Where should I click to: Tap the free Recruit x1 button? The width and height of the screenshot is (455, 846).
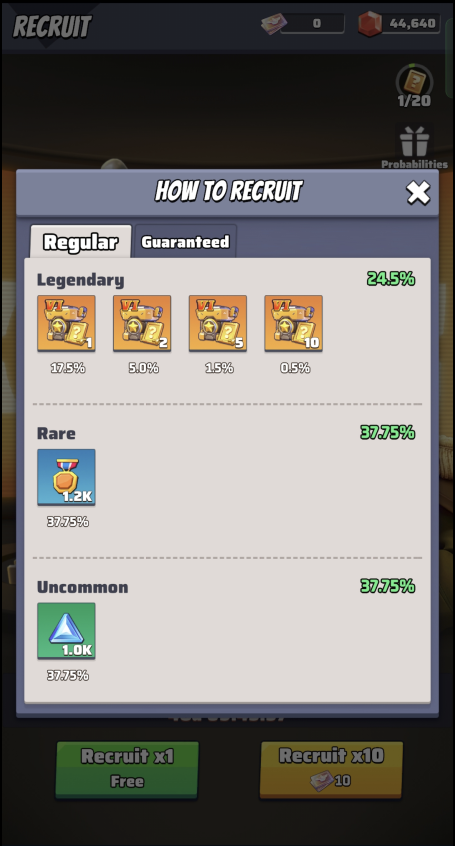coord(127,769)
